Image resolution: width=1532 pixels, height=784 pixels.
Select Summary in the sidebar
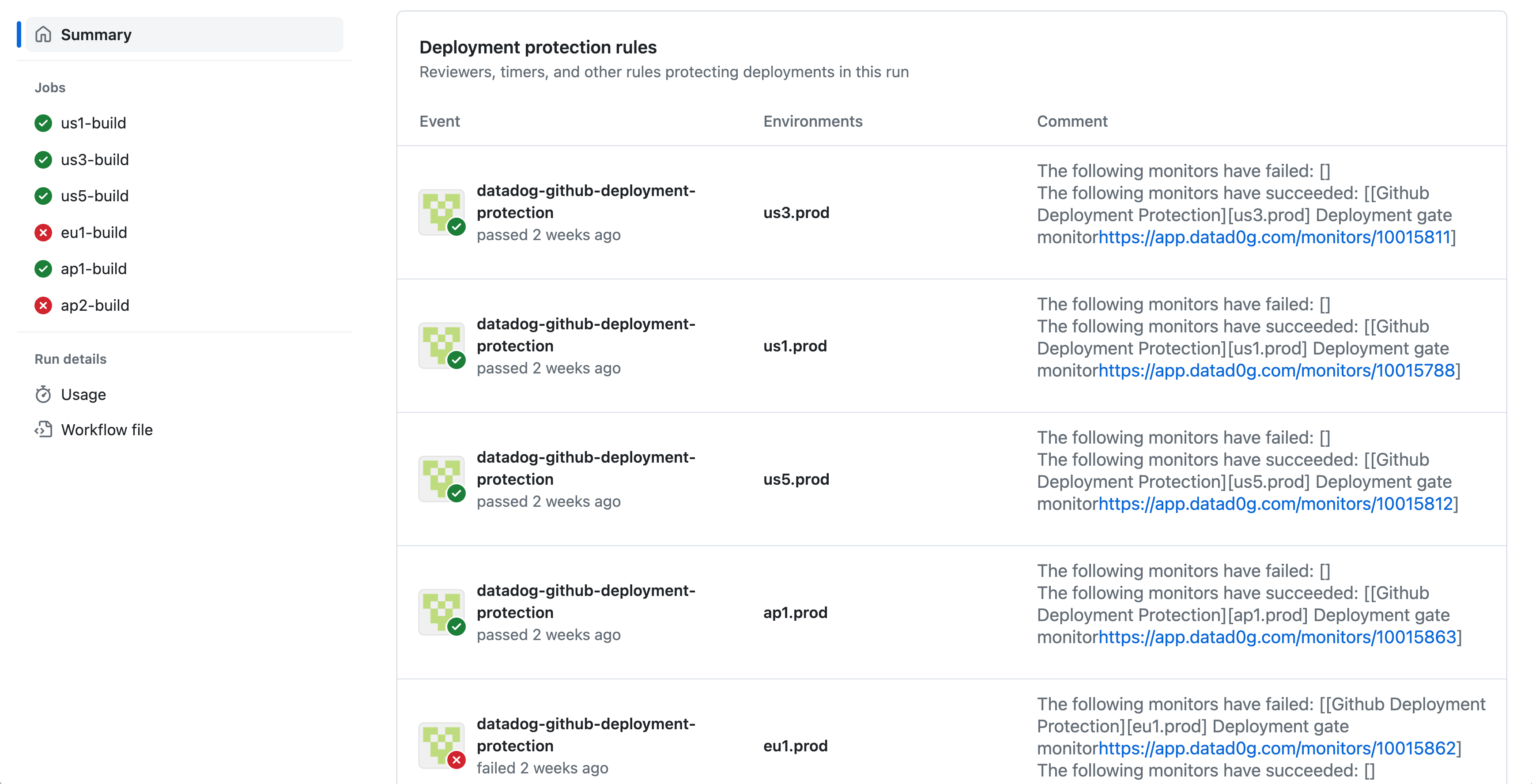point(96,34)
